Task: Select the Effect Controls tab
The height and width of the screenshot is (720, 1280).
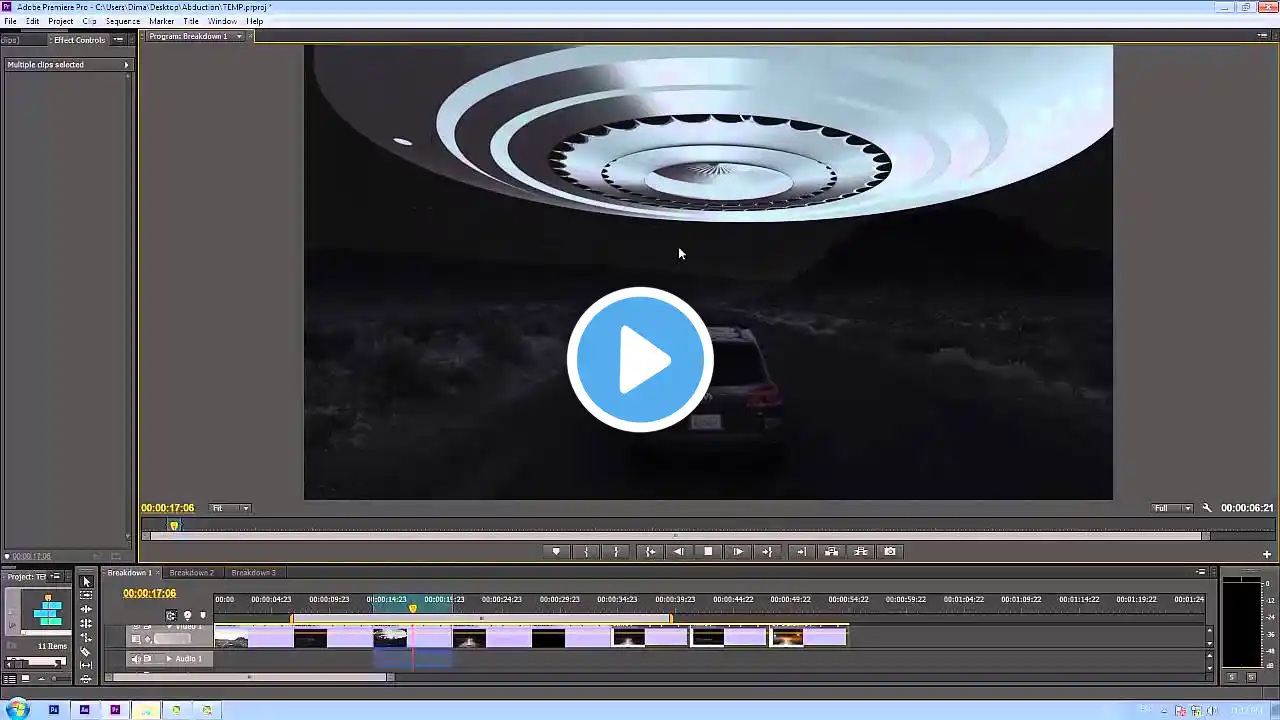Action: (x=79, y=40)
